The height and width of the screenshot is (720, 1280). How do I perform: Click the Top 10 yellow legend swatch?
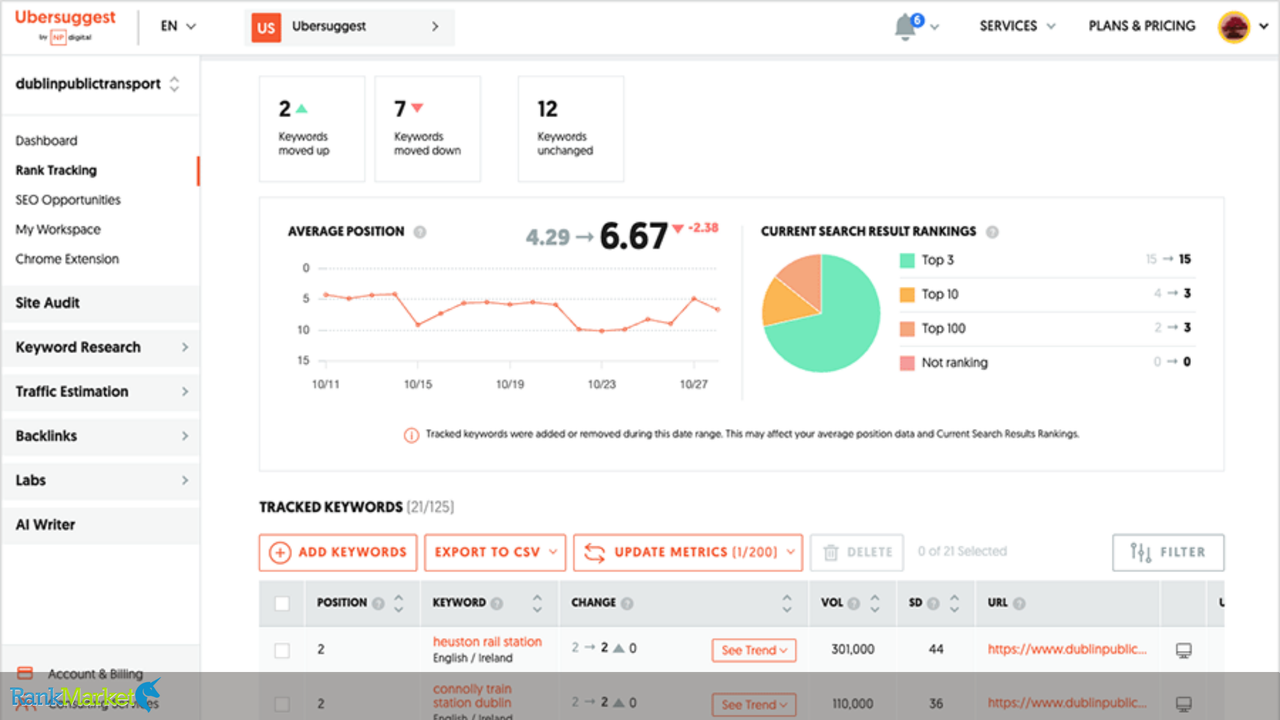tap(907, 294)
